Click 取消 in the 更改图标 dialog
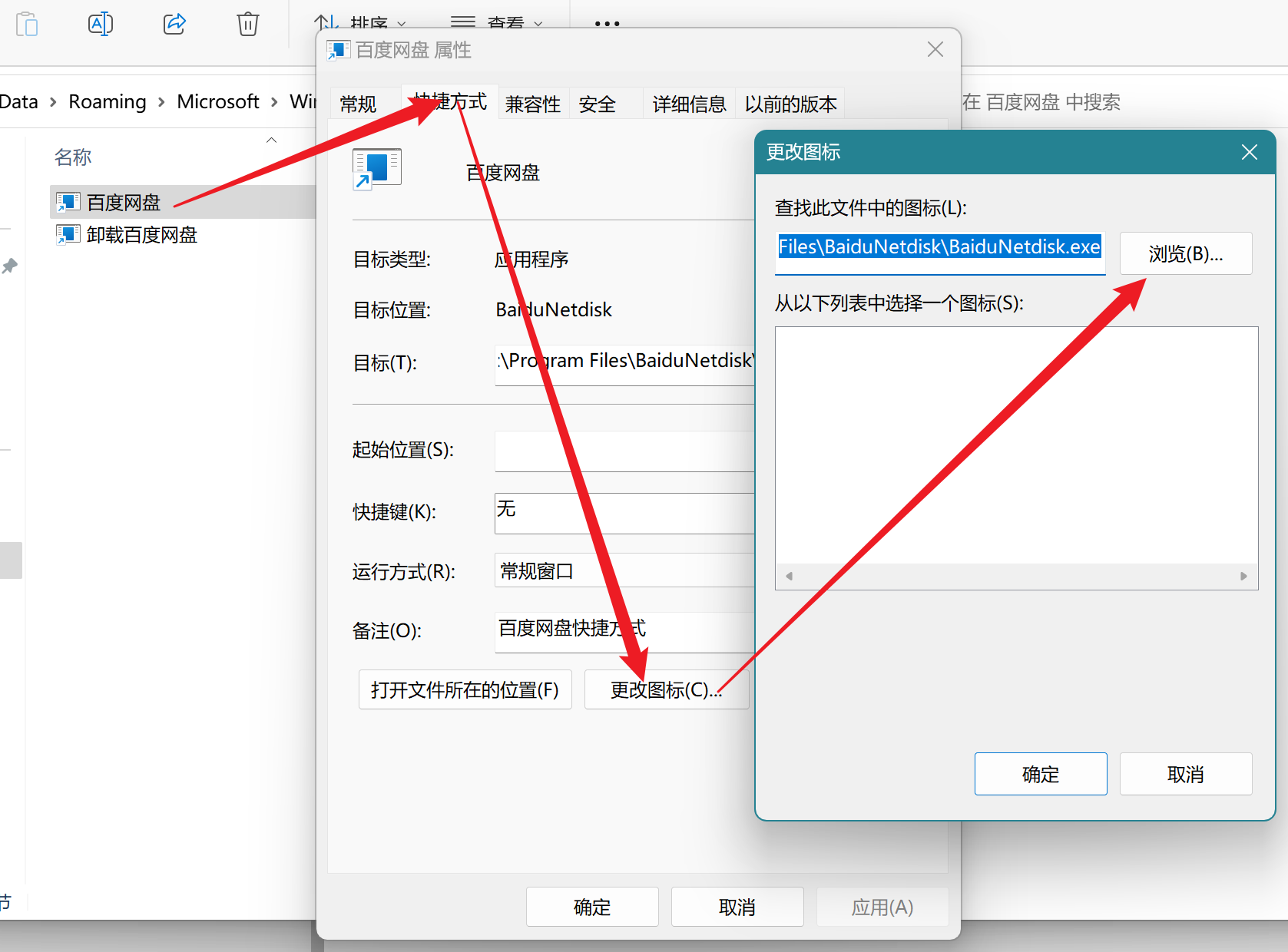Image resolution: width=1288 pixels, height=952 pixels. click(x=1186, y=774)
